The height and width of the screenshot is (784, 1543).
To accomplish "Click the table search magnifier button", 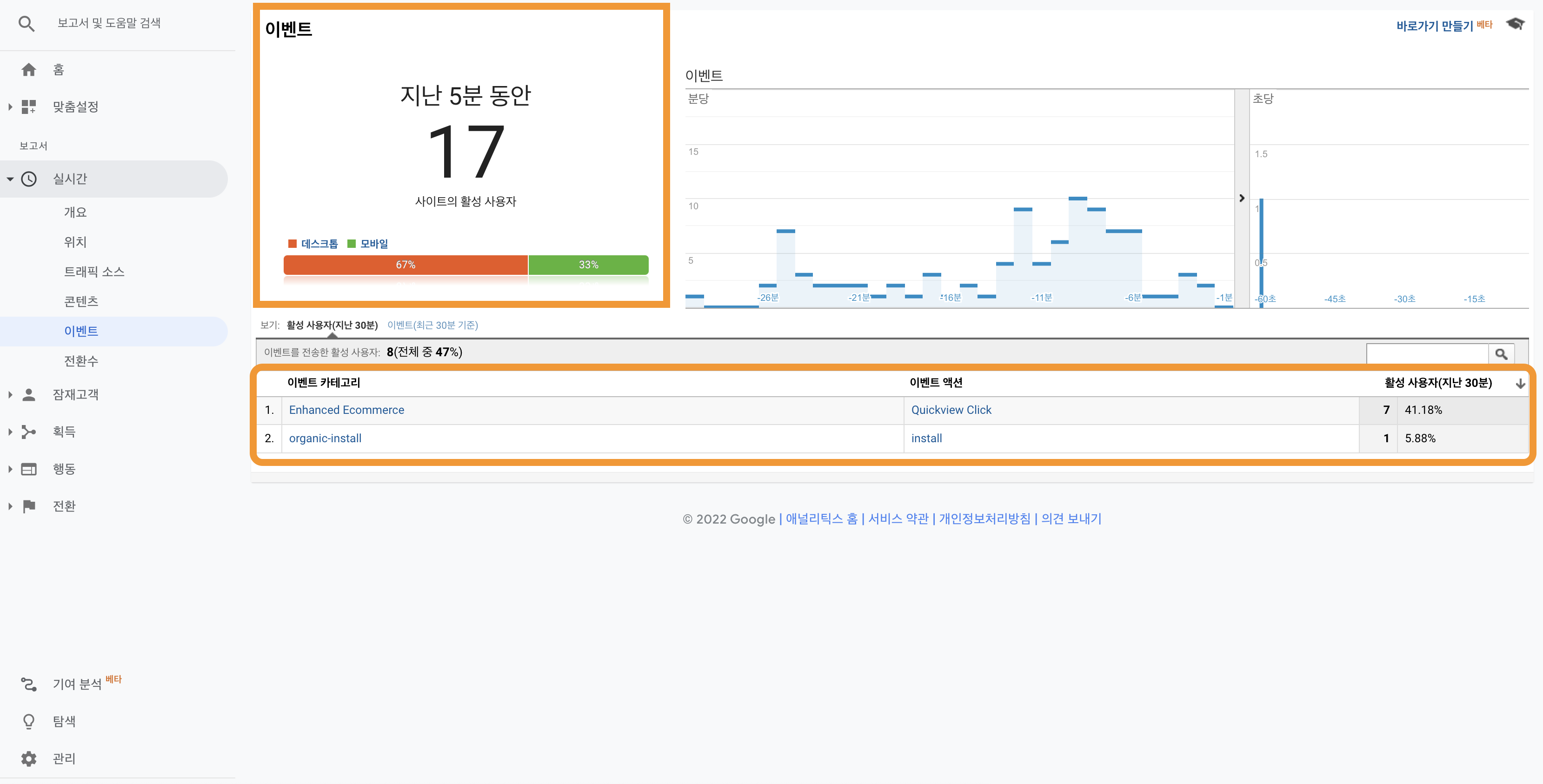I will [1501, 354].
